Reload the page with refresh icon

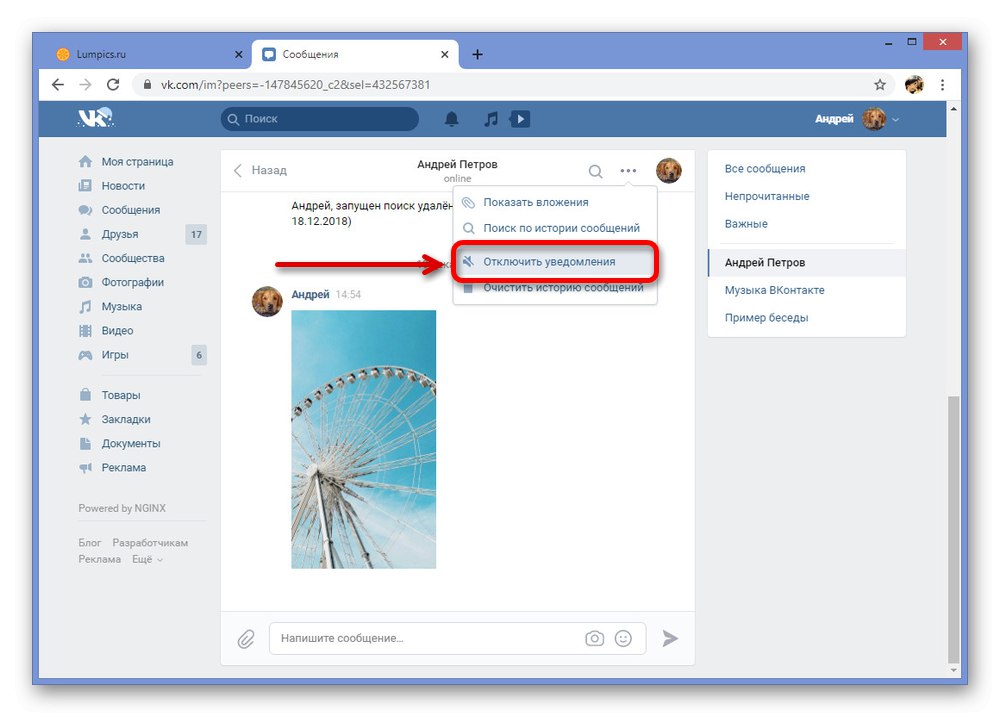(x=113, y=84)
